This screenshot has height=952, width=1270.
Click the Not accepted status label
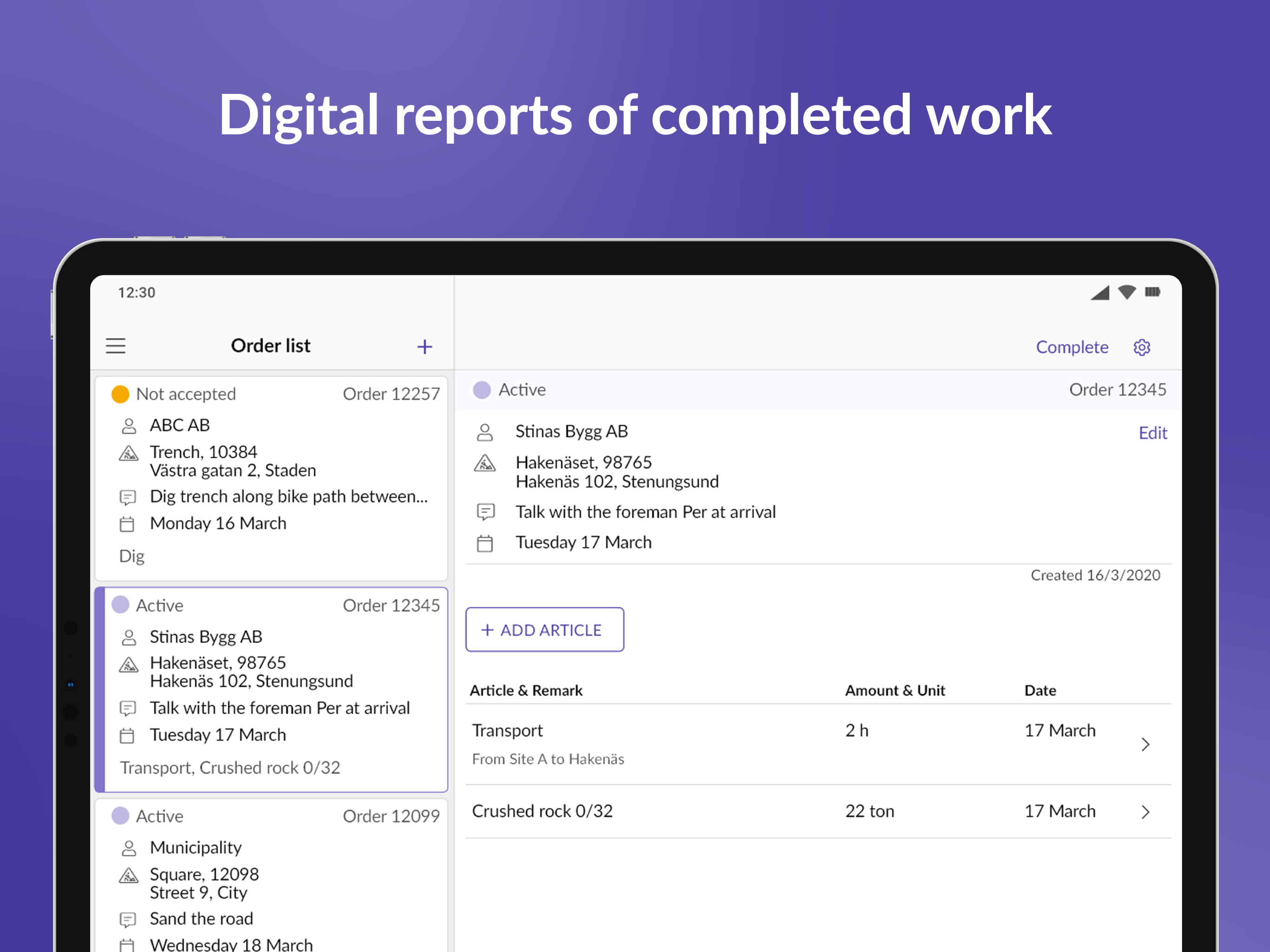186,394
